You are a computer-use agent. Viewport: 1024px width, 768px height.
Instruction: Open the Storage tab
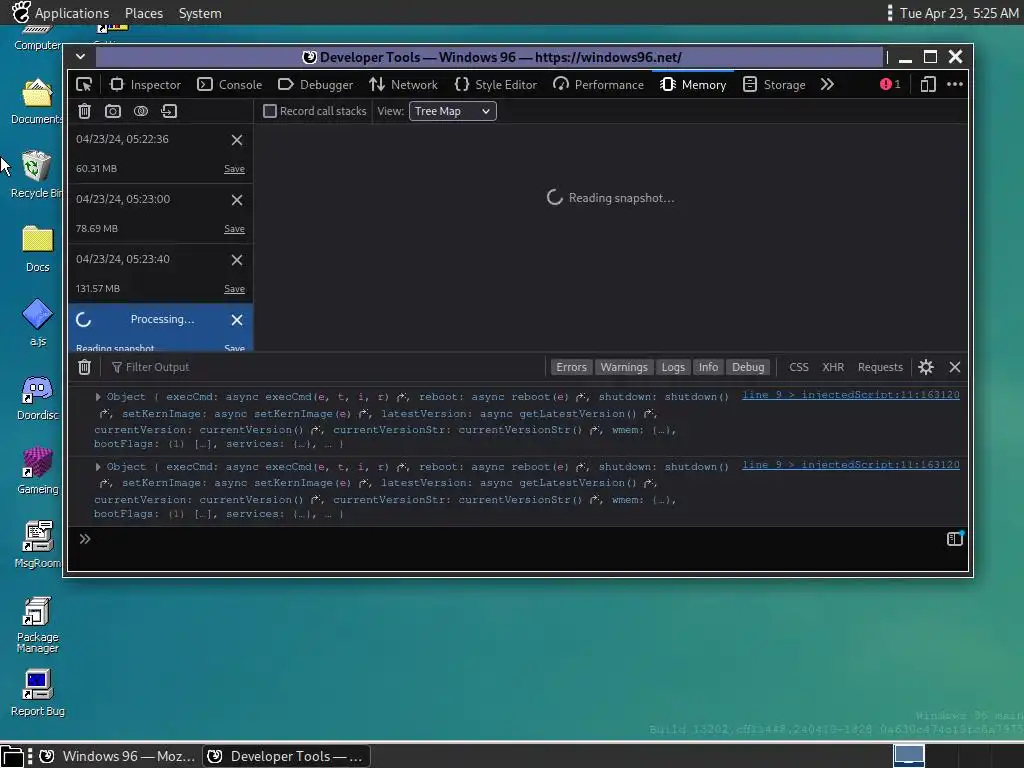point(775,84)
